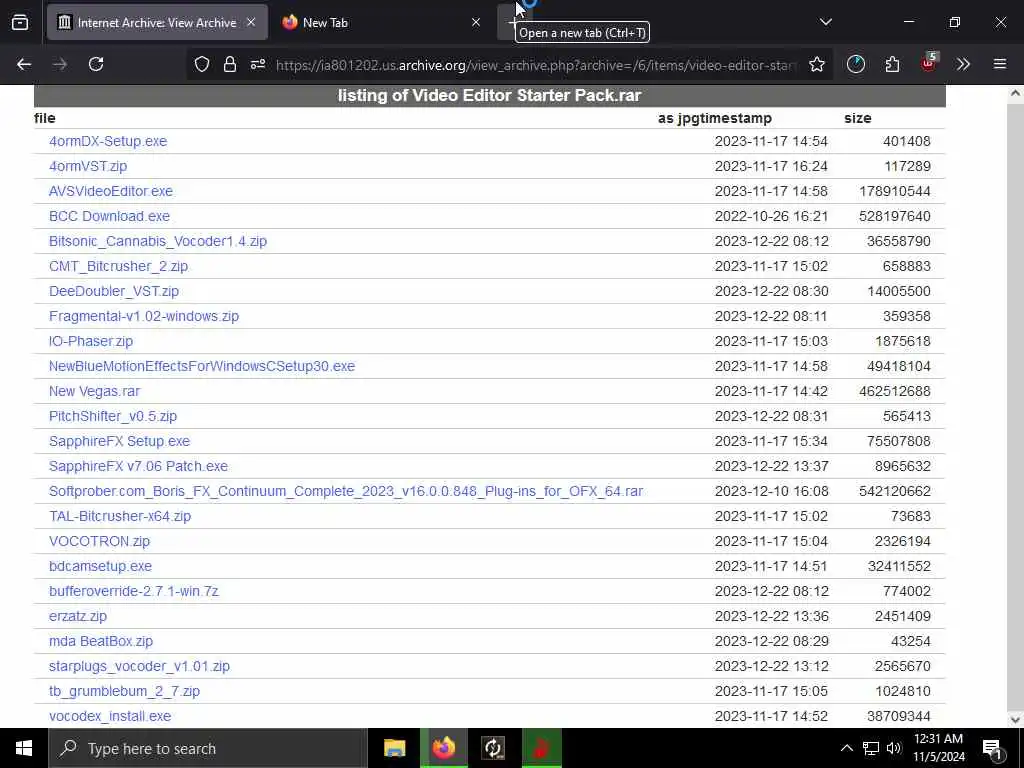Show more toolbar tools overflow chevron
The image size is (1024, 768).
[x=963, y=64]
